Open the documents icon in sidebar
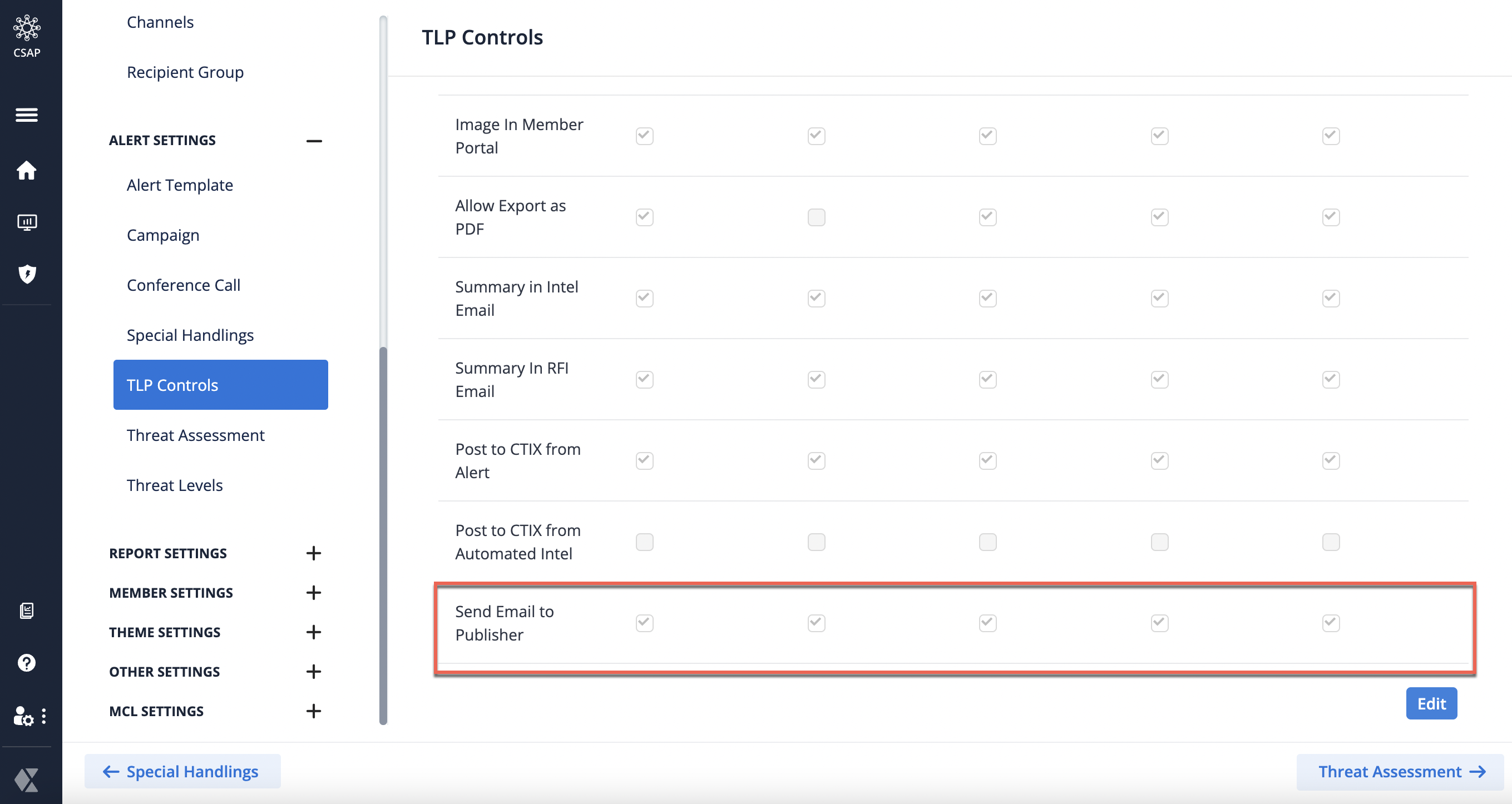1512x804 pixels. 27,611
